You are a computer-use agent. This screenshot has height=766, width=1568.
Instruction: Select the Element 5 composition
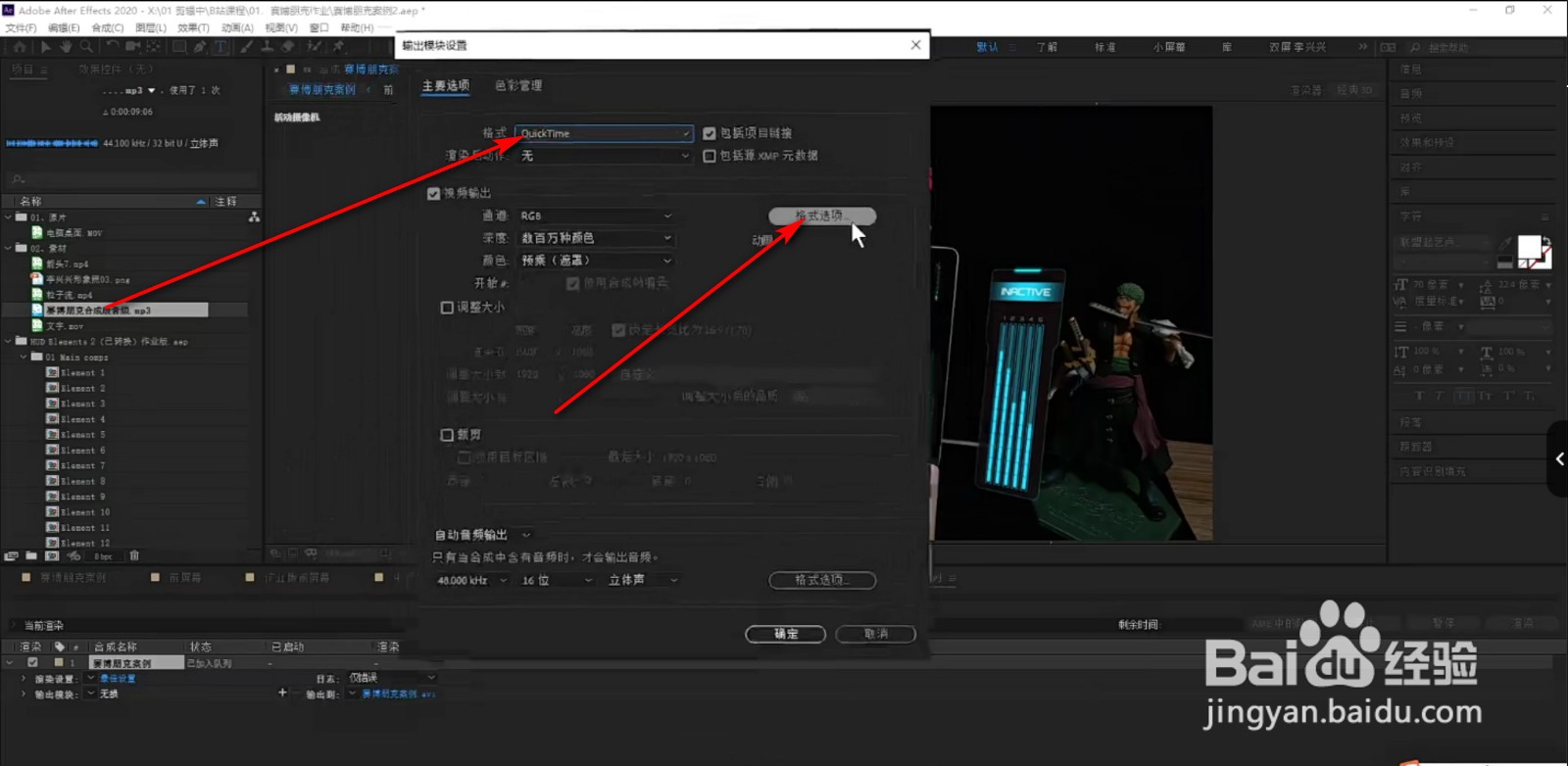(x=82, y=435)
